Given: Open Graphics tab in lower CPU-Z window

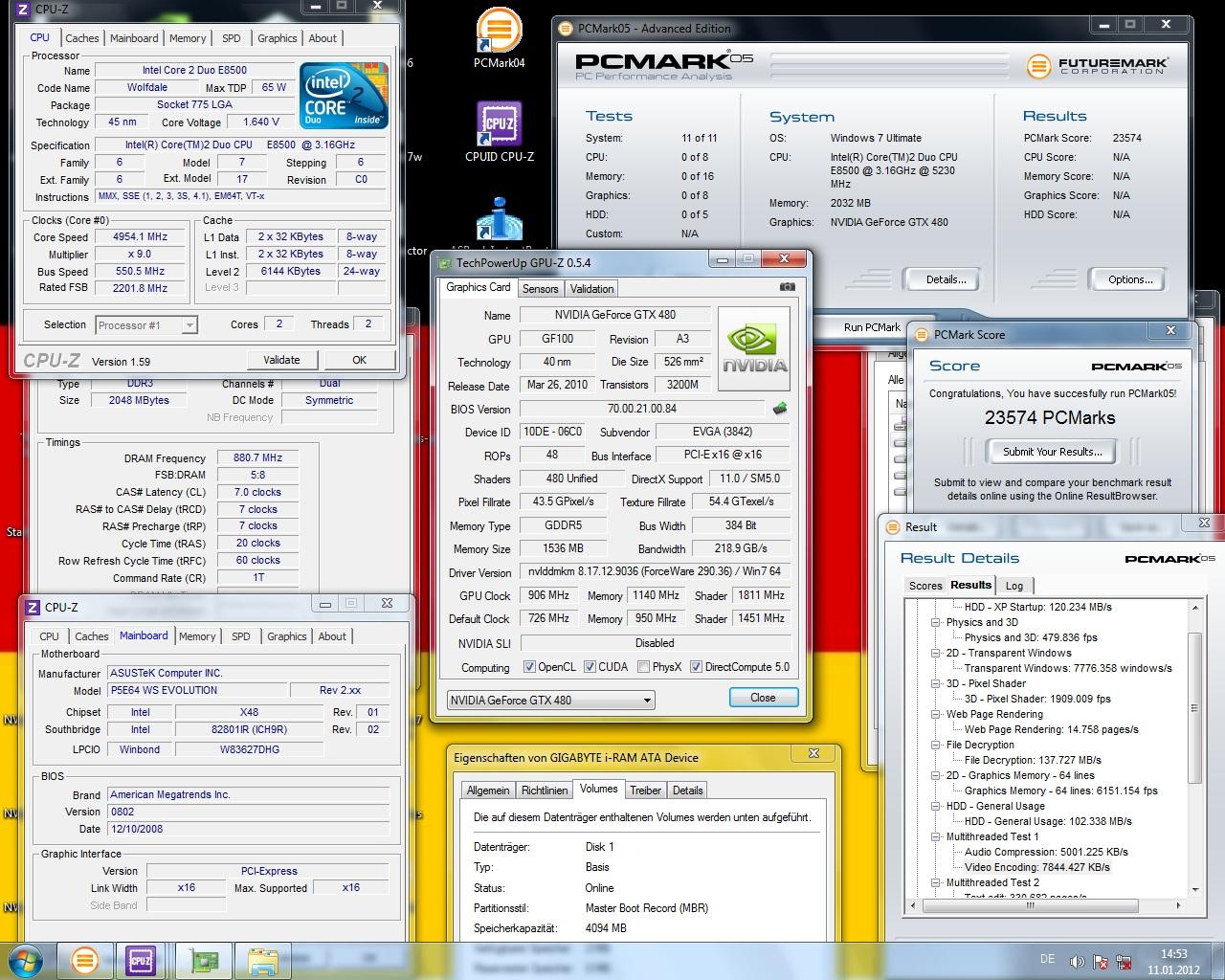Looking at the screenshot, I should (287, 636).
